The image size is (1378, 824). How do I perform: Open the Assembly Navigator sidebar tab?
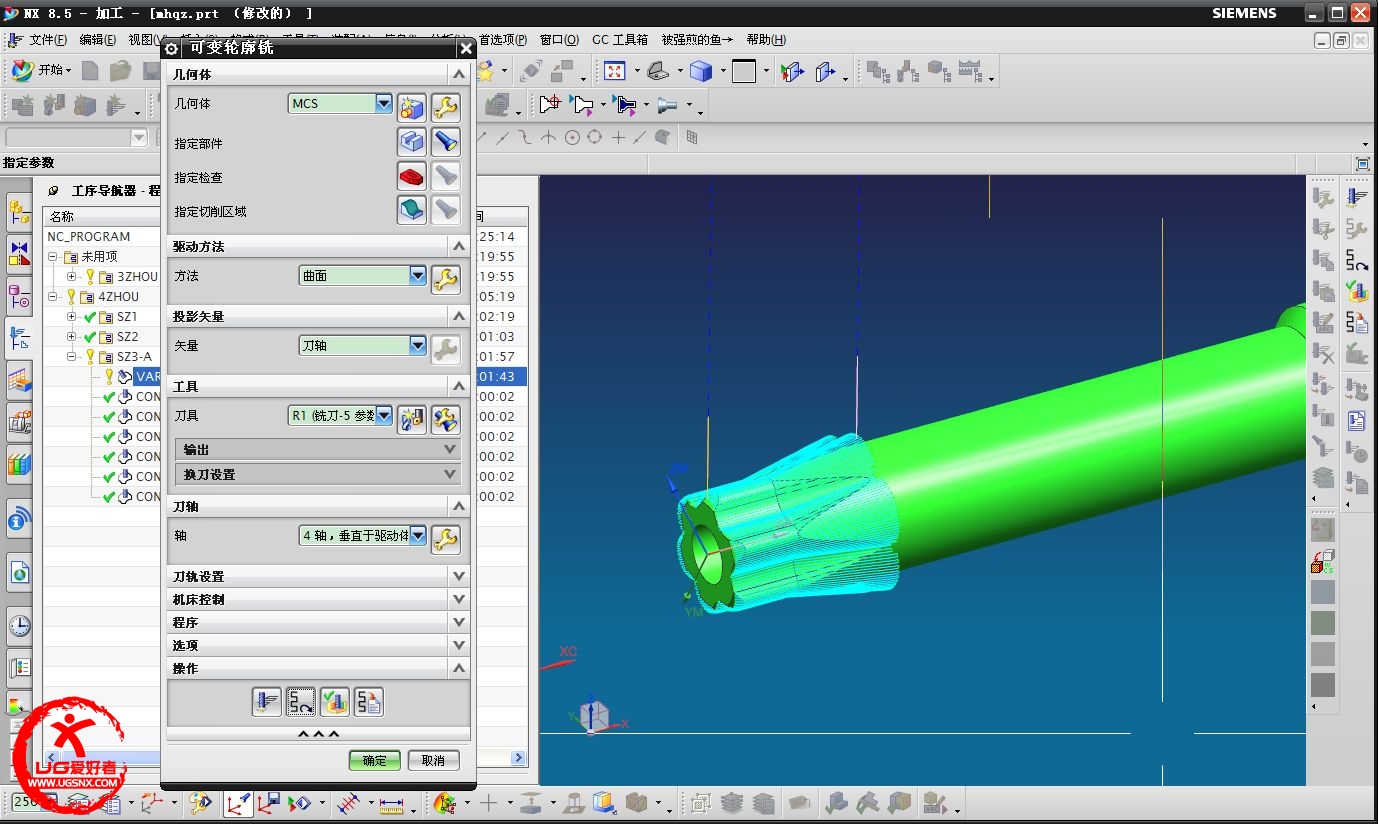[19, 211]
